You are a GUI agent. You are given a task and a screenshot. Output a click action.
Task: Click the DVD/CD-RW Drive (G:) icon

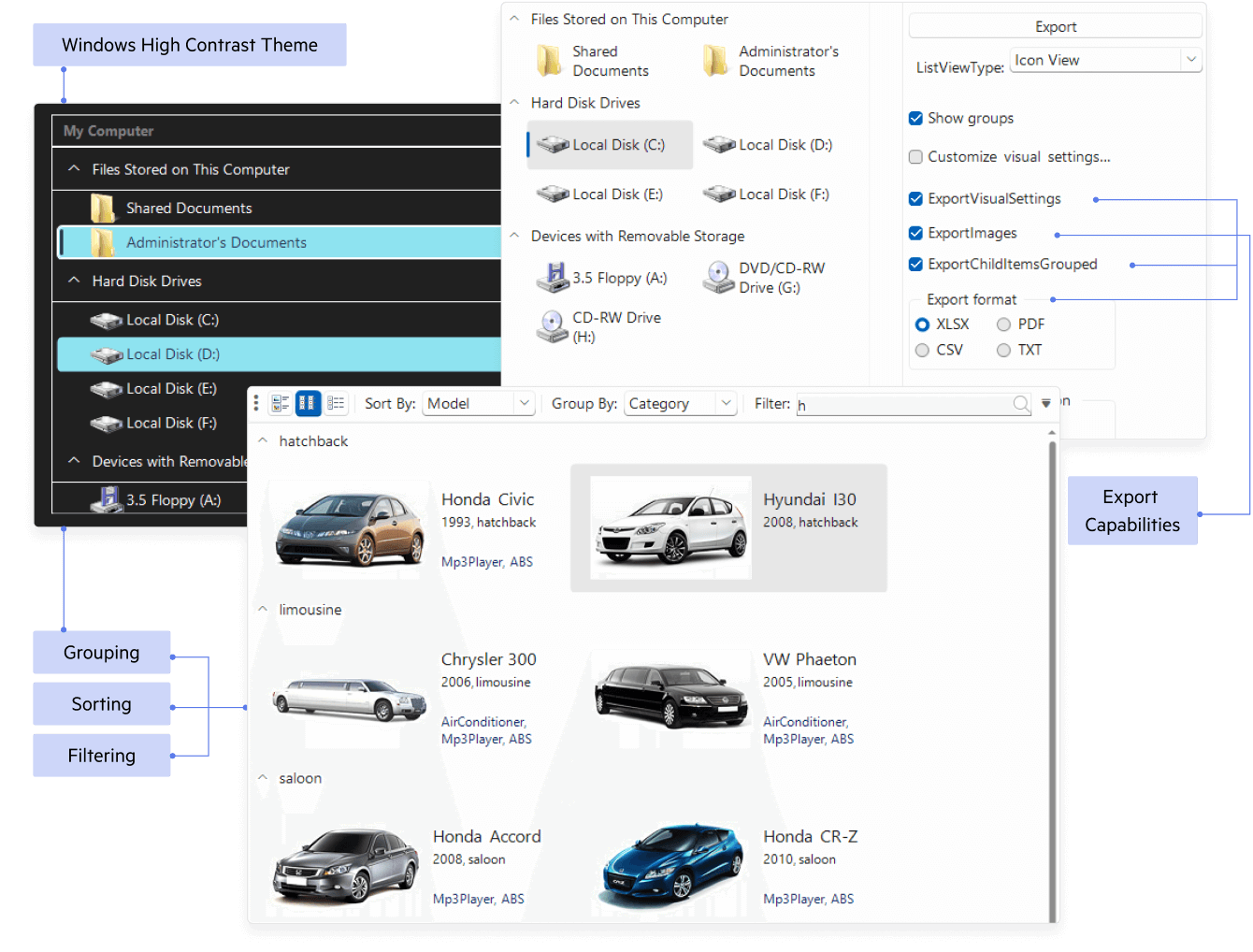[717, 277]
